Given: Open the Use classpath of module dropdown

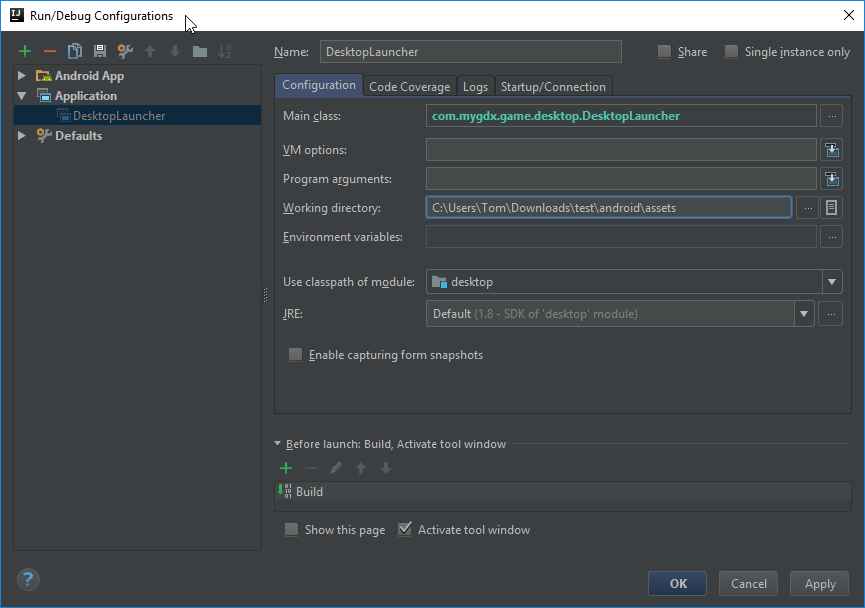Looking at the screenshot, I should (832, 282).
